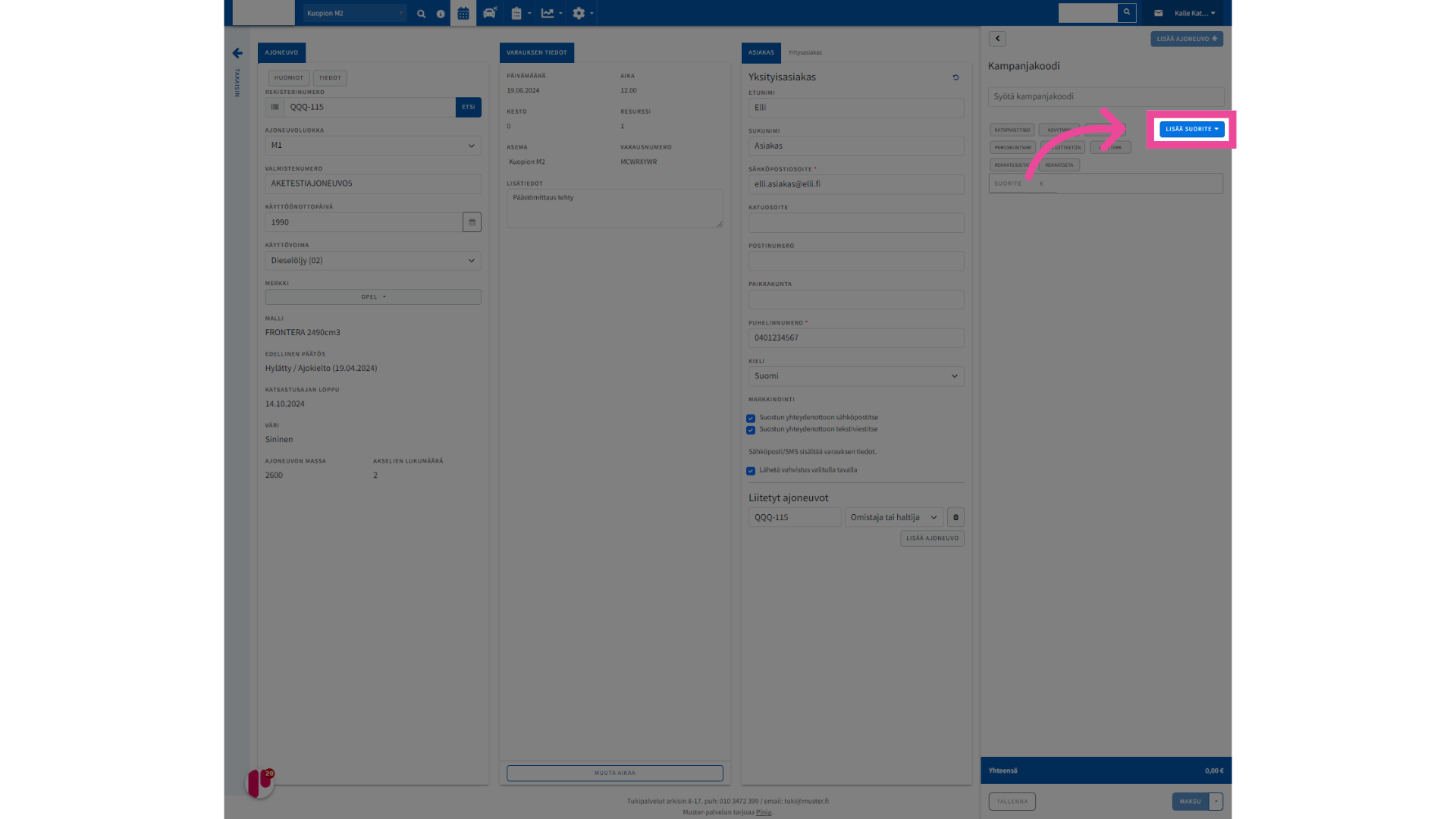Click the registration number field QQQ-115
The image size is (1456, 819).
coord(370,107)
